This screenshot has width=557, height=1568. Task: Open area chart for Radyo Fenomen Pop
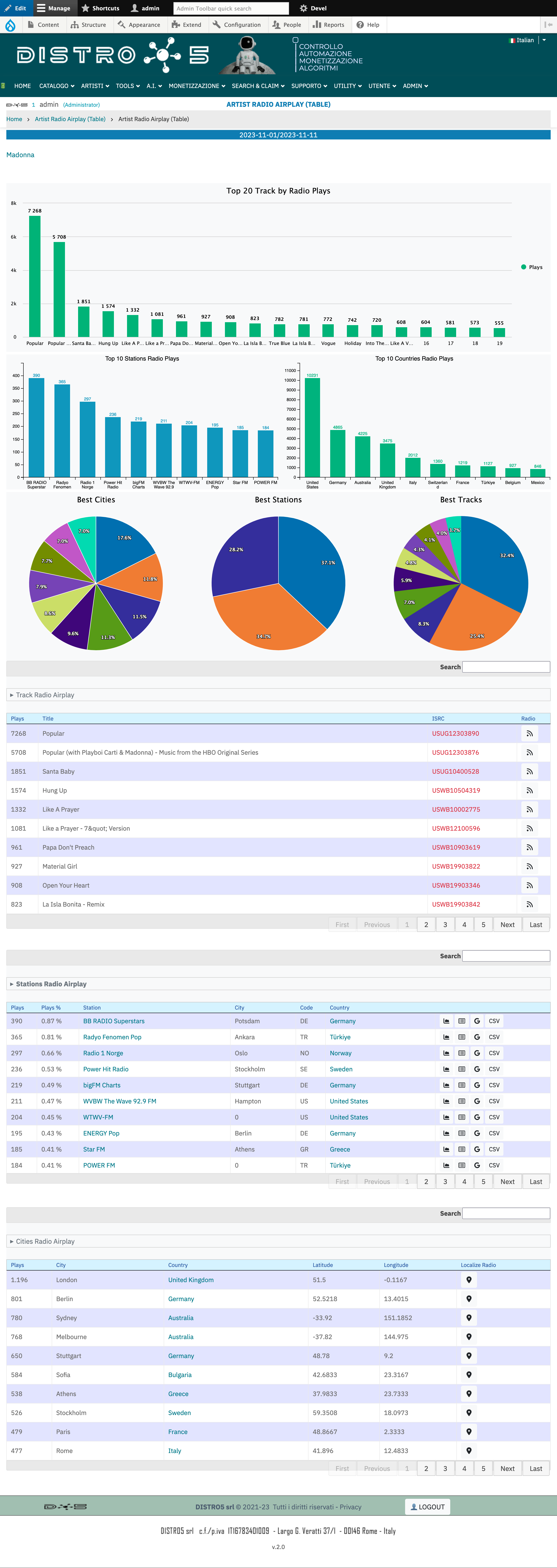point(446,1037)
